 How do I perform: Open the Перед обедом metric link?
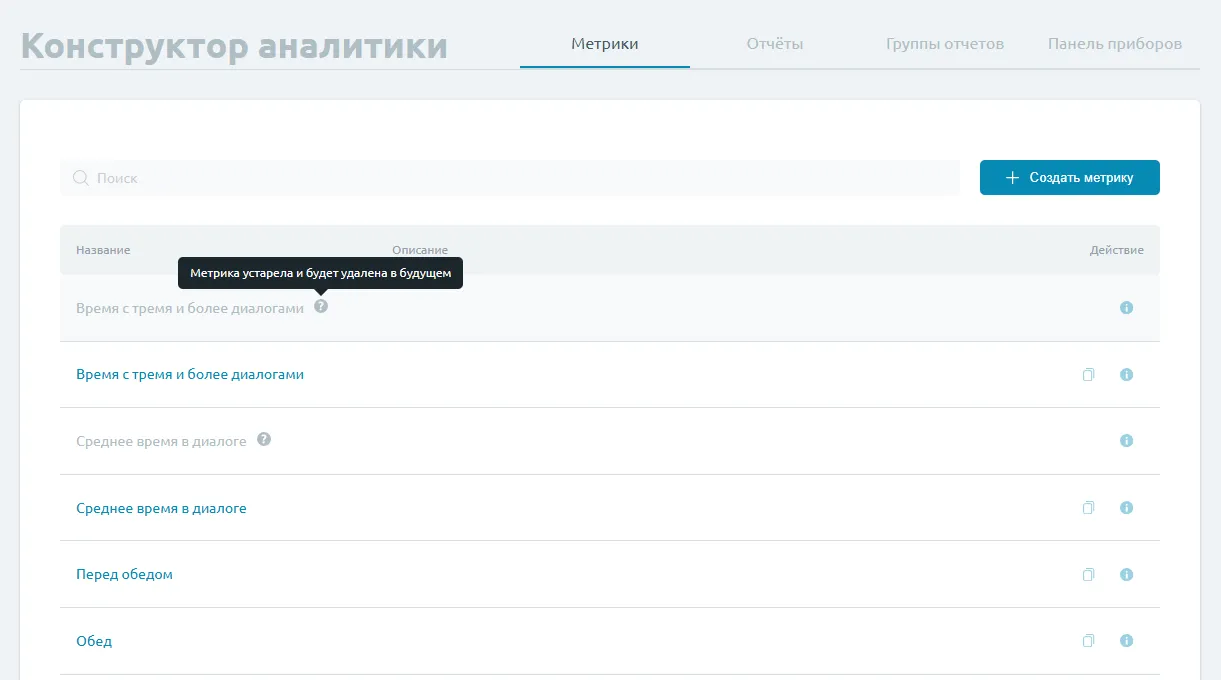tap(124, 575)
